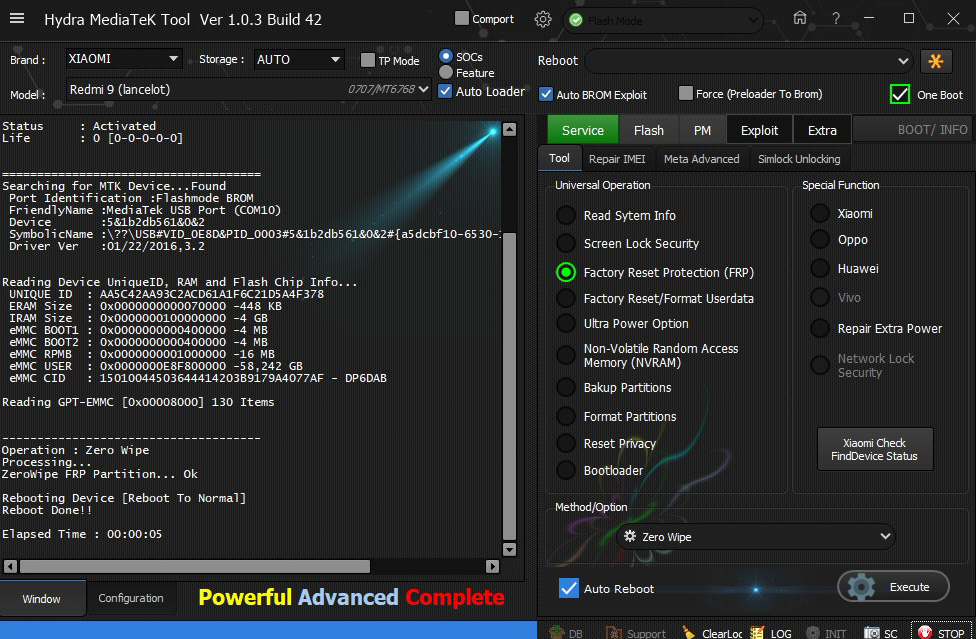Image resolution: width=976 pixels, height=639 pixels.
Task: Switch to Repair IMEI subtab
Action: coord(617,159)
